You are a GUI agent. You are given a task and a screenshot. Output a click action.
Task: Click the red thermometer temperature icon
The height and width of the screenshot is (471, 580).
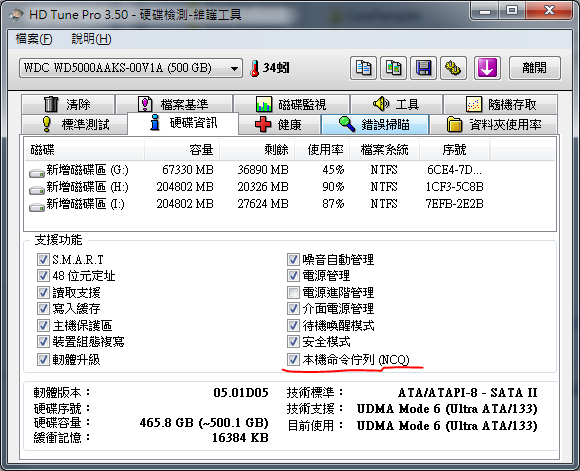point(254,68)
